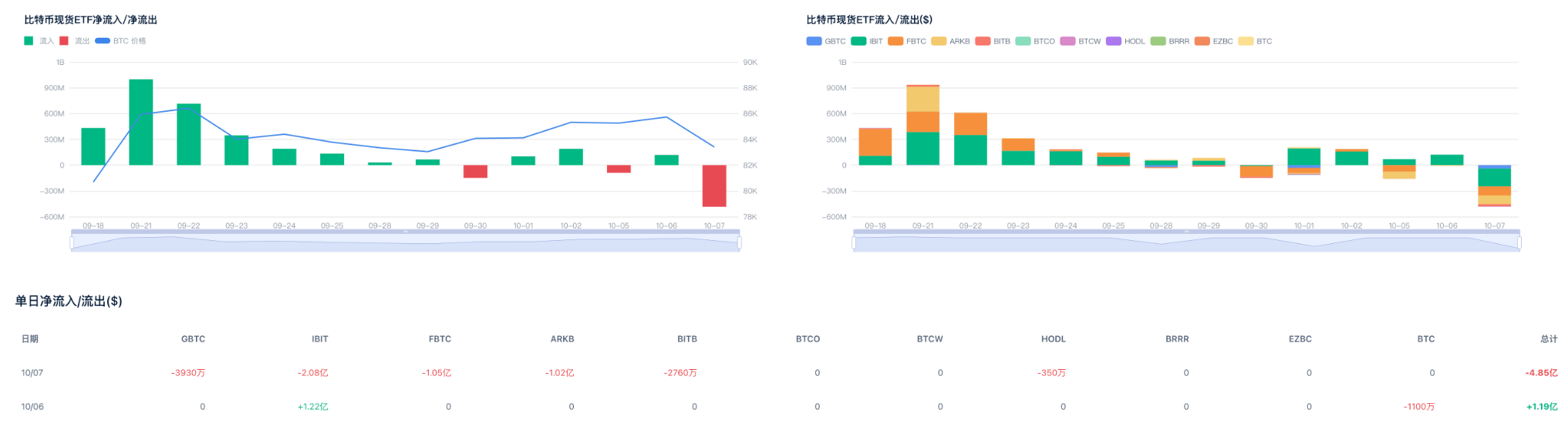This screenshot has height=427, width=1568.
Task: Toggle GBTC series in the legend
Action: click(826, 41)
